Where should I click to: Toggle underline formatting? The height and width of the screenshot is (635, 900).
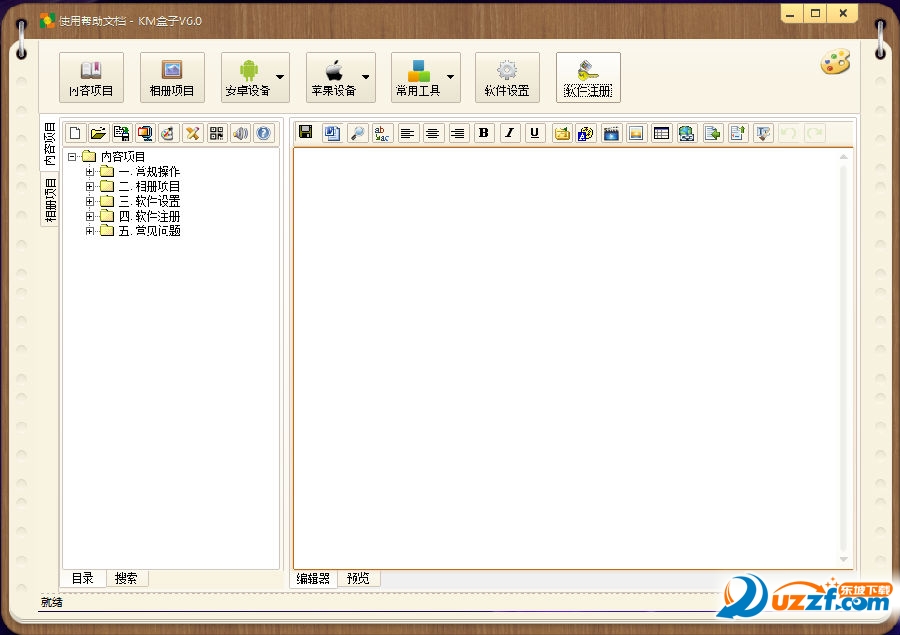click(534, 133)
